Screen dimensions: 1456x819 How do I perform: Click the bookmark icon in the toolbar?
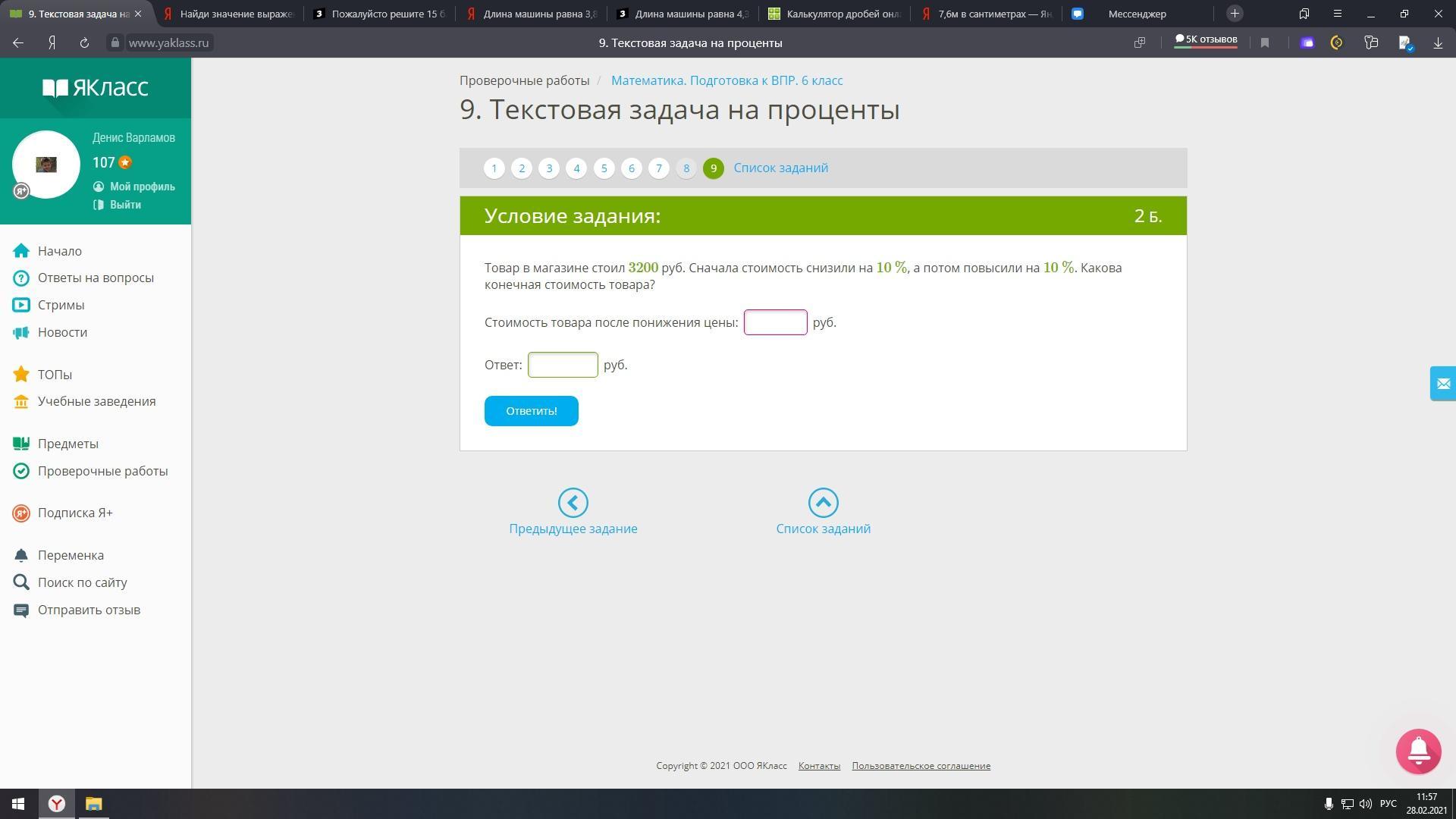(1265, 43)
